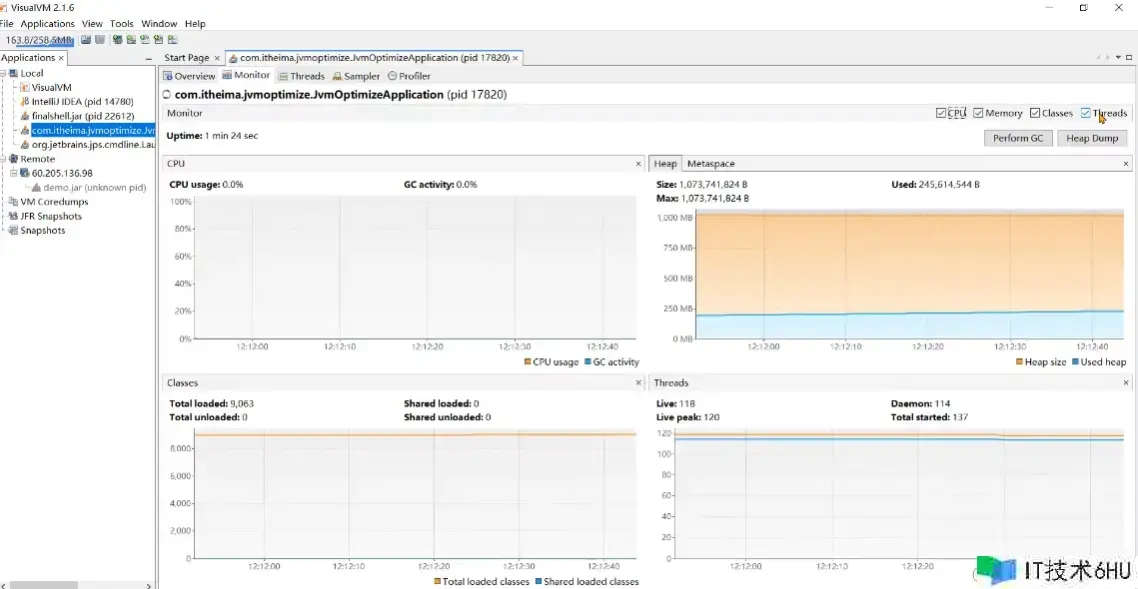Switch to the Profiler tab

click(409, 76)
